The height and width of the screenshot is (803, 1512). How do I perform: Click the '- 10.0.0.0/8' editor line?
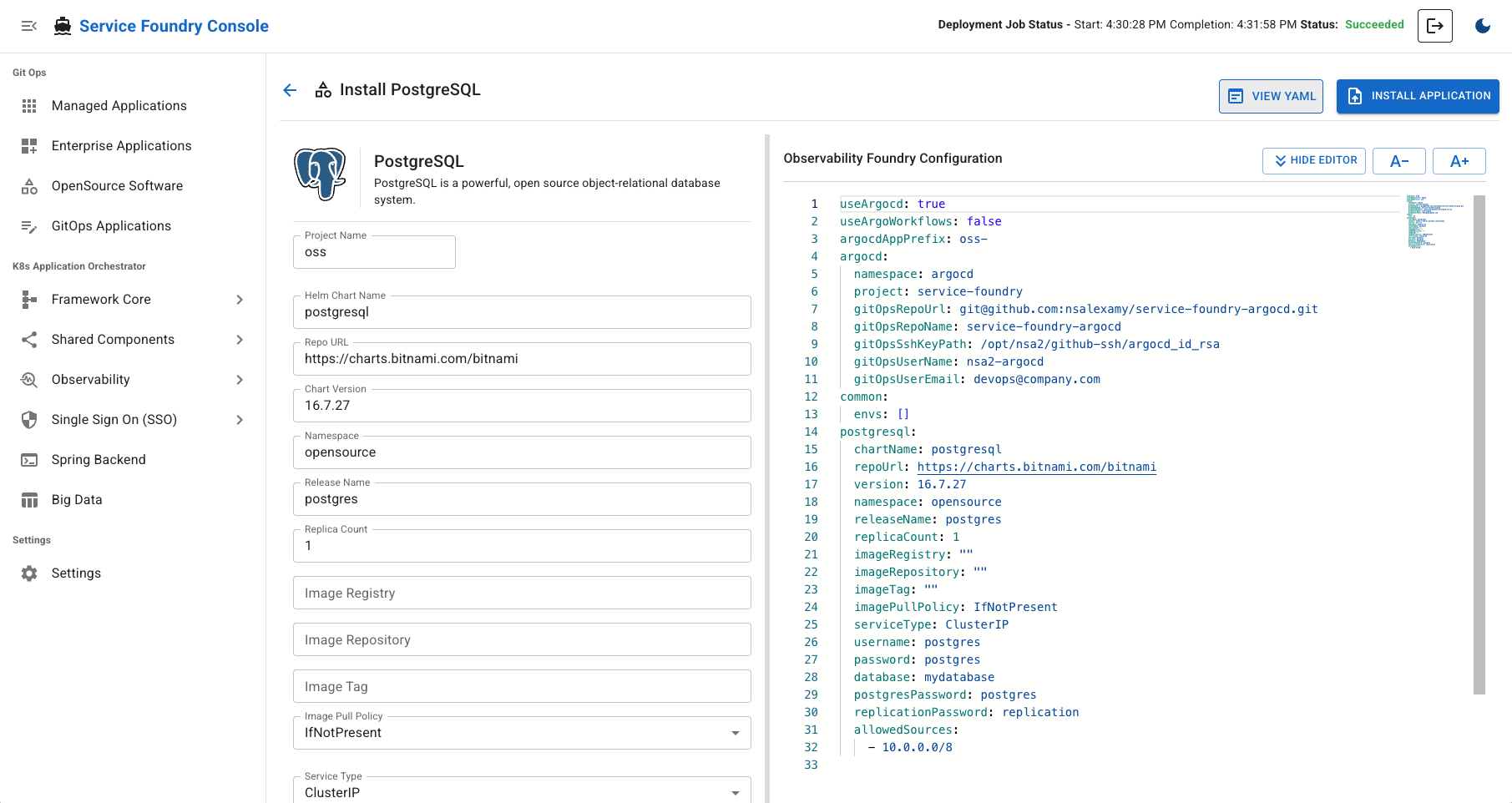tap(910, 748)
